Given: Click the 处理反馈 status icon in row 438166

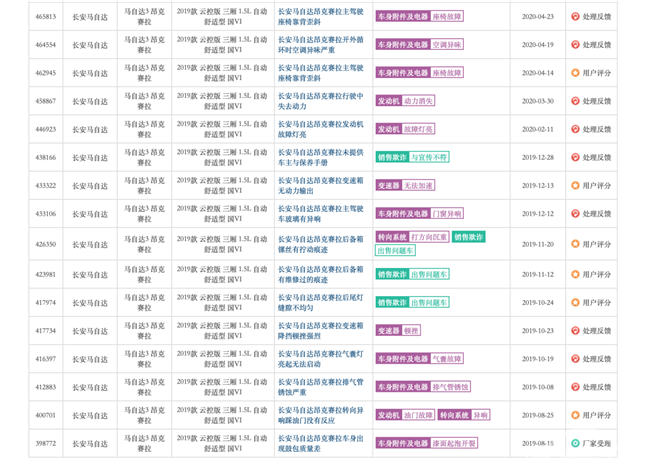Looking at the screenshot, I should tap(575, 158).
